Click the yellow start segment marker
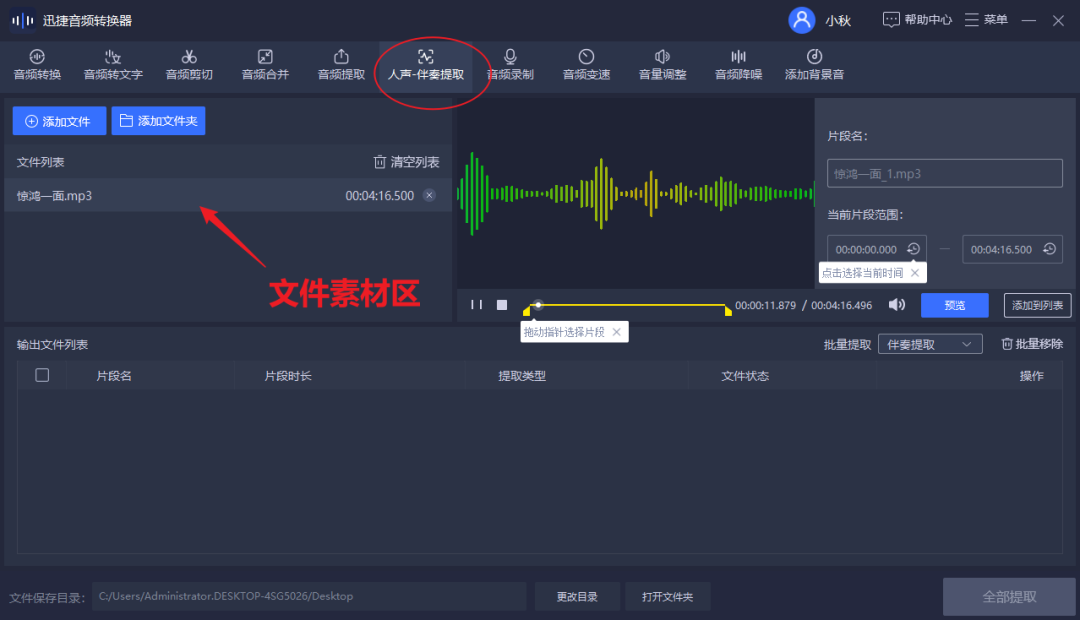1080x620 pixels. [527, 311]
